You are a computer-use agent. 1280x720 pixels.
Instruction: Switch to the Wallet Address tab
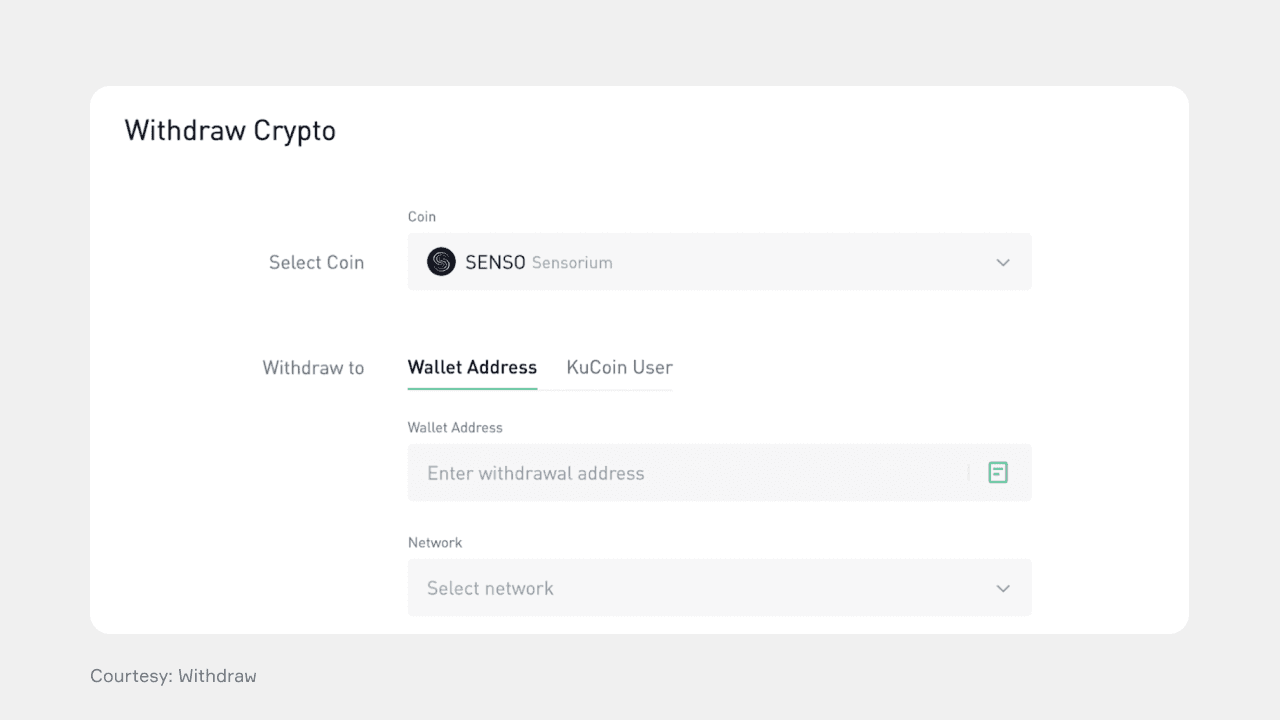472,367
